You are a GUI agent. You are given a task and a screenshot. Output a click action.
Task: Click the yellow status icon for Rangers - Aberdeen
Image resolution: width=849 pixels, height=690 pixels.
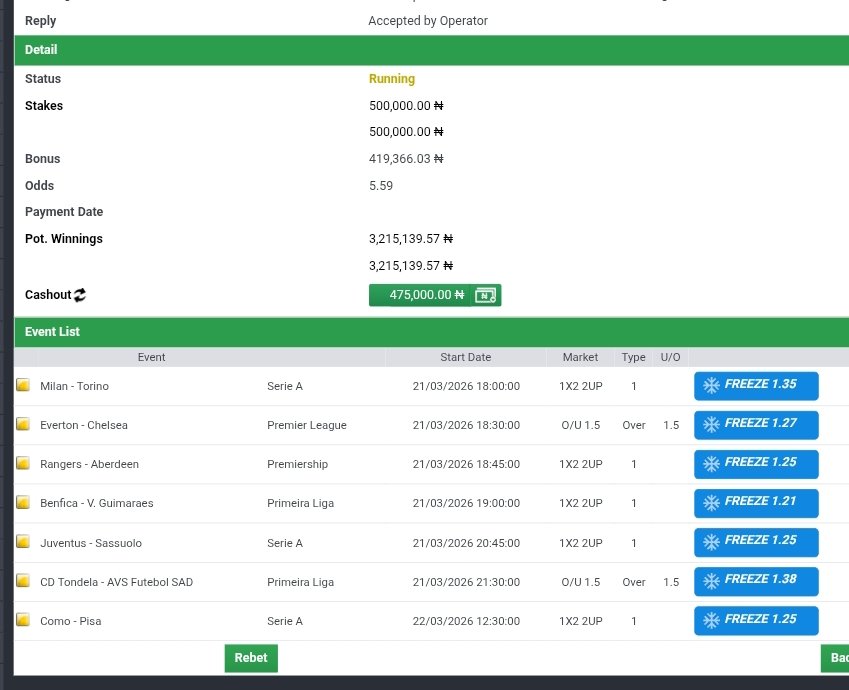pyautogui.click(x=23, y=463)
